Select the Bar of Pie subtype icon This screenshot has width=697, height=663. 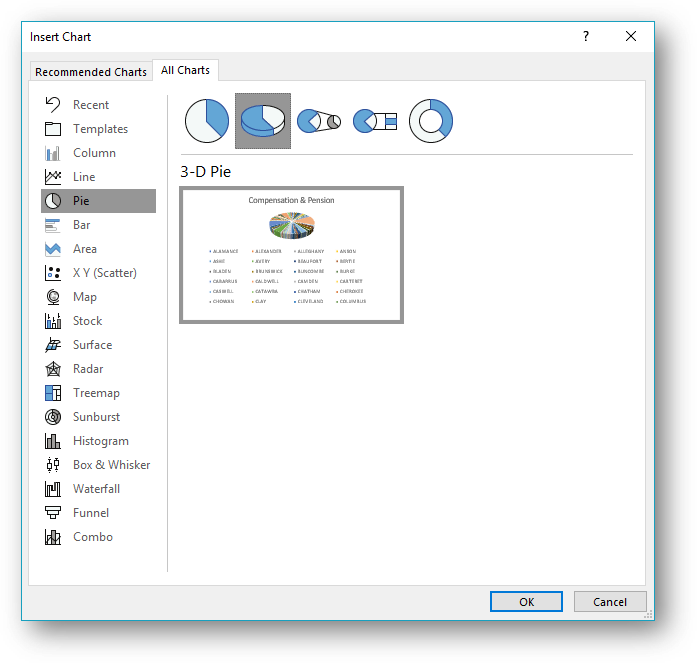(x=376, y=121)
